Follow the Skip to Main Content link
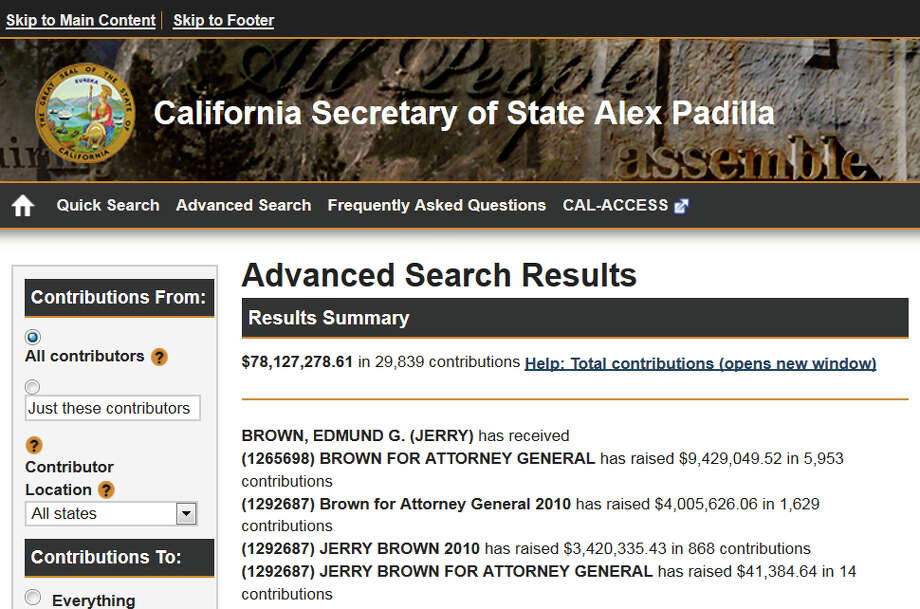The image size is (920, 609). point(81,21)
